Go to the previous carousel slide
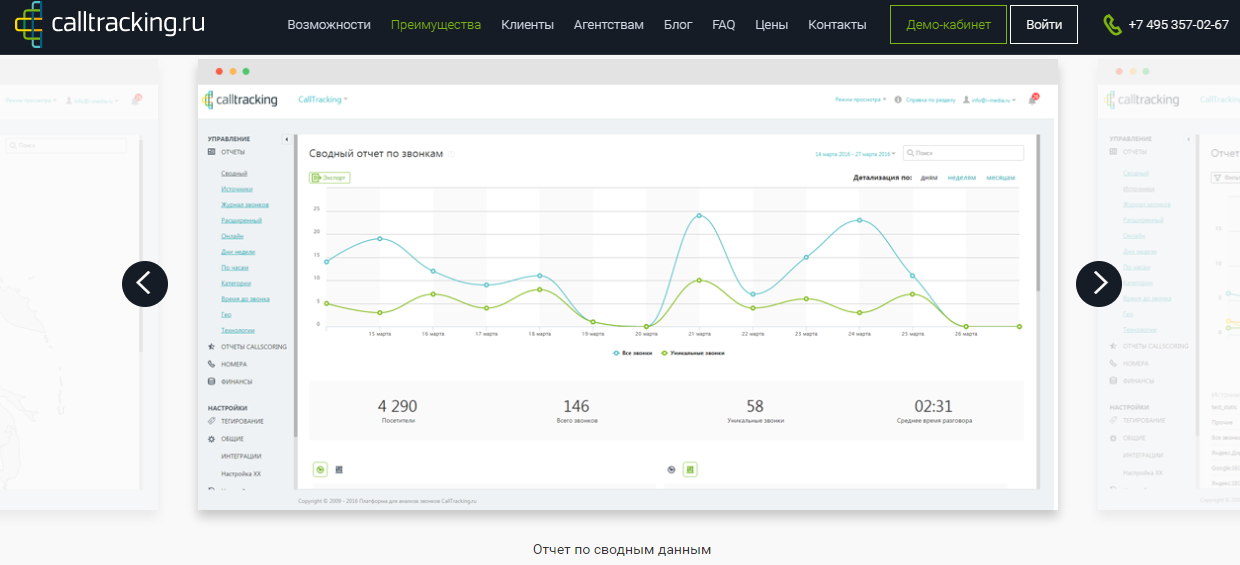The width and height of the screenshot is (1240, 565). 145,284
